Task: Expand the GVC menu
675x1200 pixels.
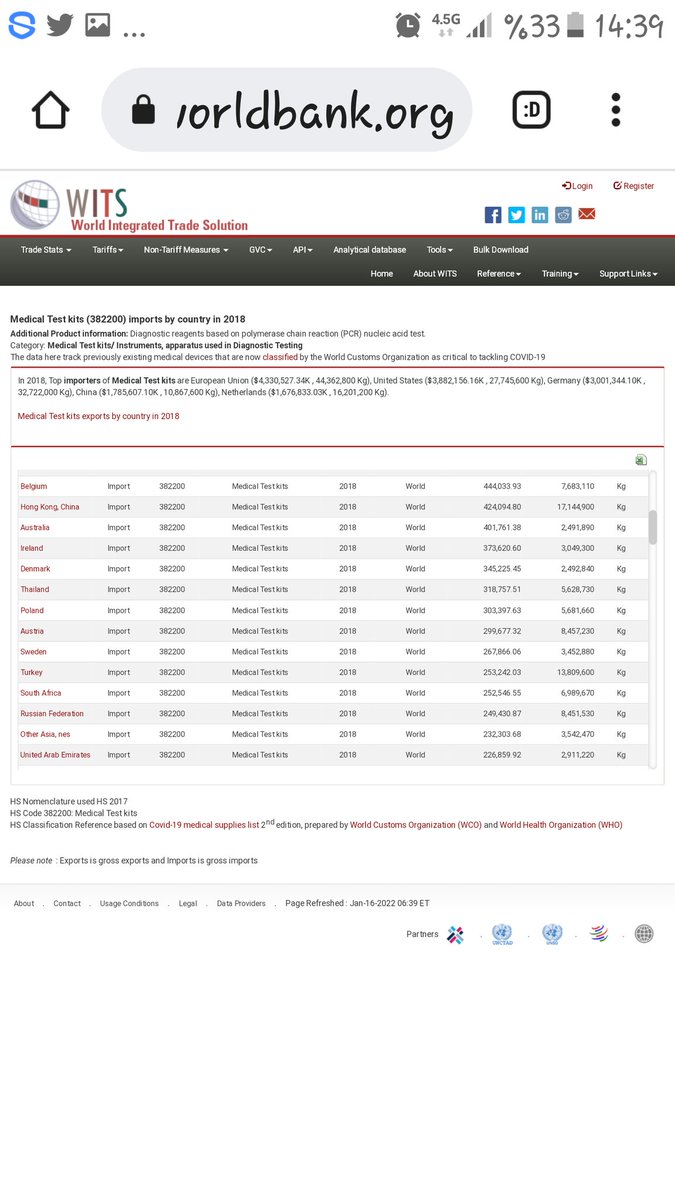Action: [261, 250]
